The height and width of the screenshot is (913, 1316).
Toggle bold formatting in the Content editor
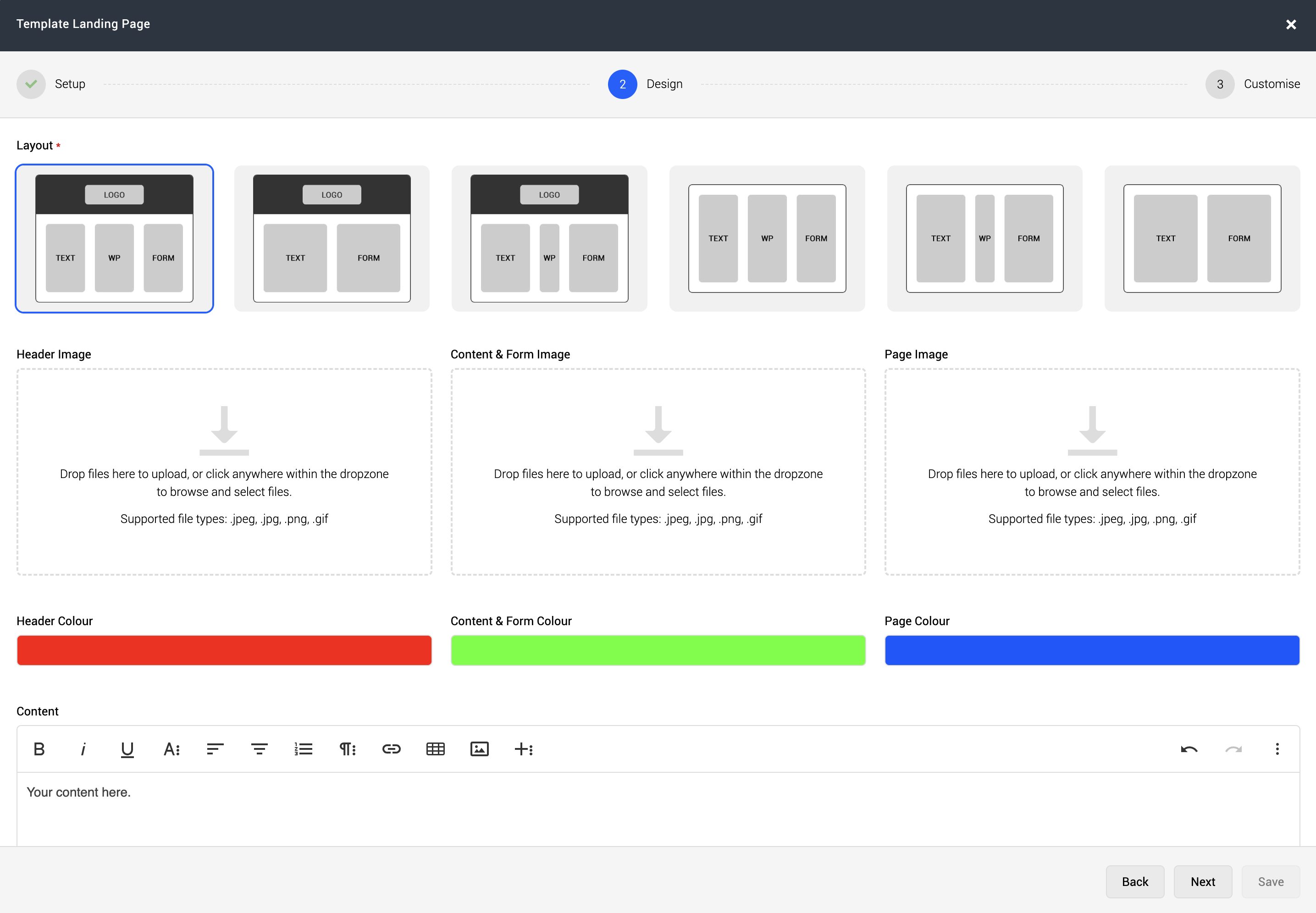point(39,749)
